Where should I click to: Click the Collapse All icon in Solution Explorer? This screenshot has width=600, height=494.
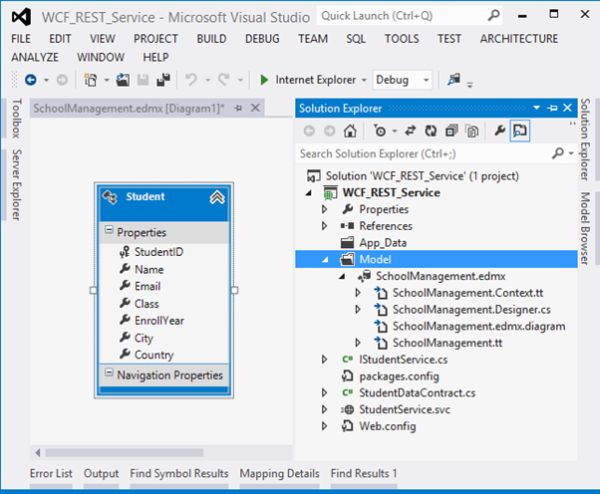pyautogui.click(x=451, y=131)
